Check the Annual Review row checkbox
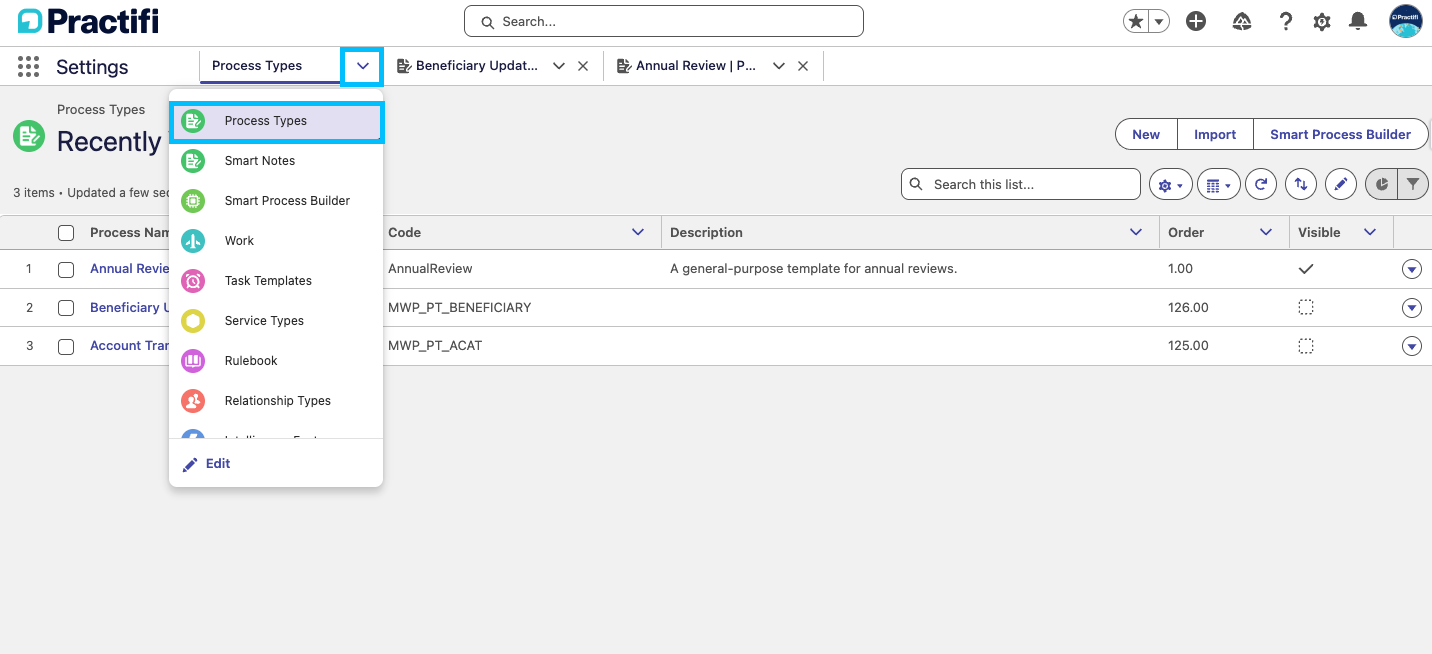Image resolution: width=1432 pixels, height=654 pixels. [66, 270]
